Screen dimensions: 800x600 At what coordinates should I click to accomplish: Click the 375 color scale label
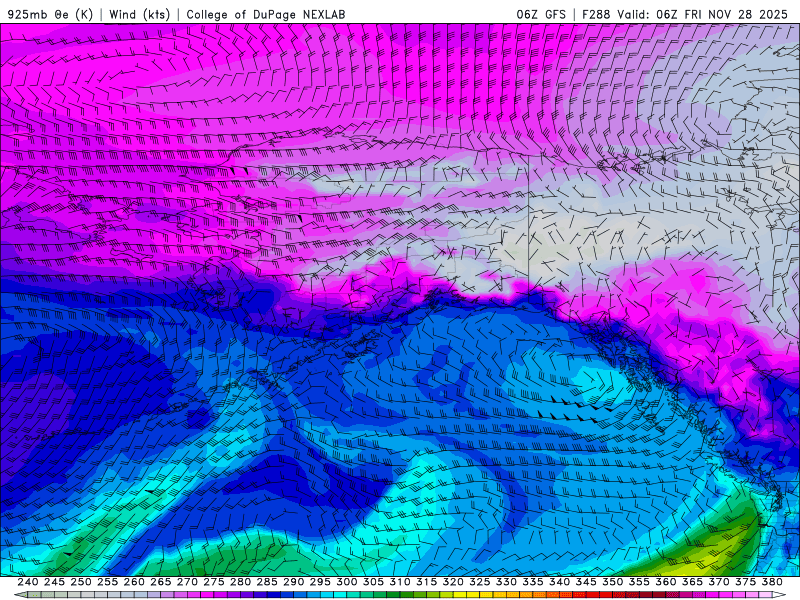pos(745,582)
